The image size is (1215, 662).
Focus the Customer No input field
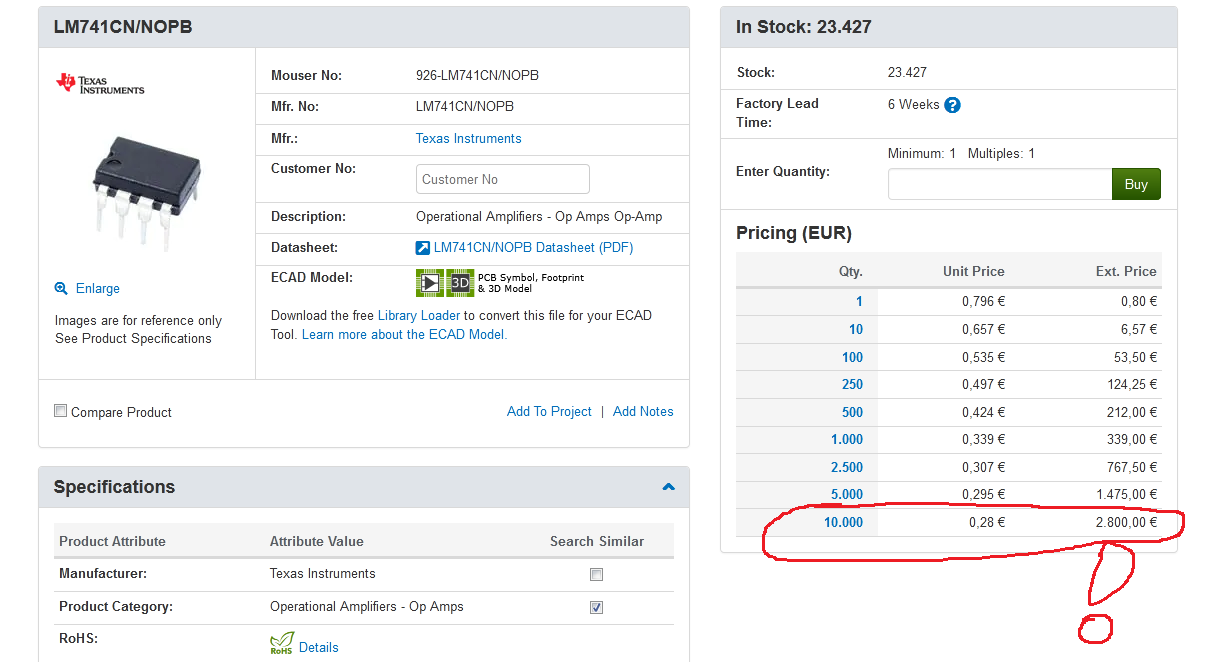[x=503, y=179]
